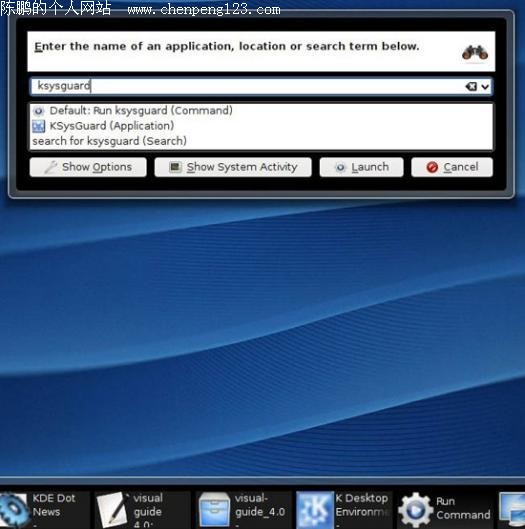Click the KSysGuard application icon in results
This screenshot has width=525, height=529.
(38, 126)
